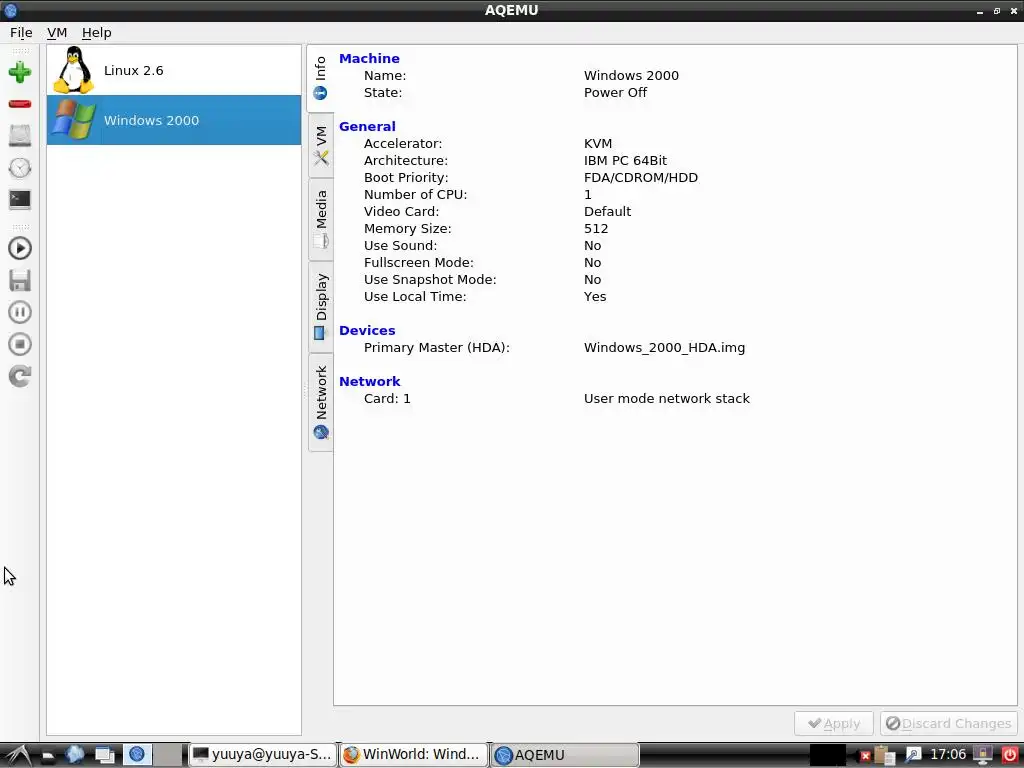Click the clock snapshot manager icon
Screen dimensions: 1024x768
click(x=20, y=168)
